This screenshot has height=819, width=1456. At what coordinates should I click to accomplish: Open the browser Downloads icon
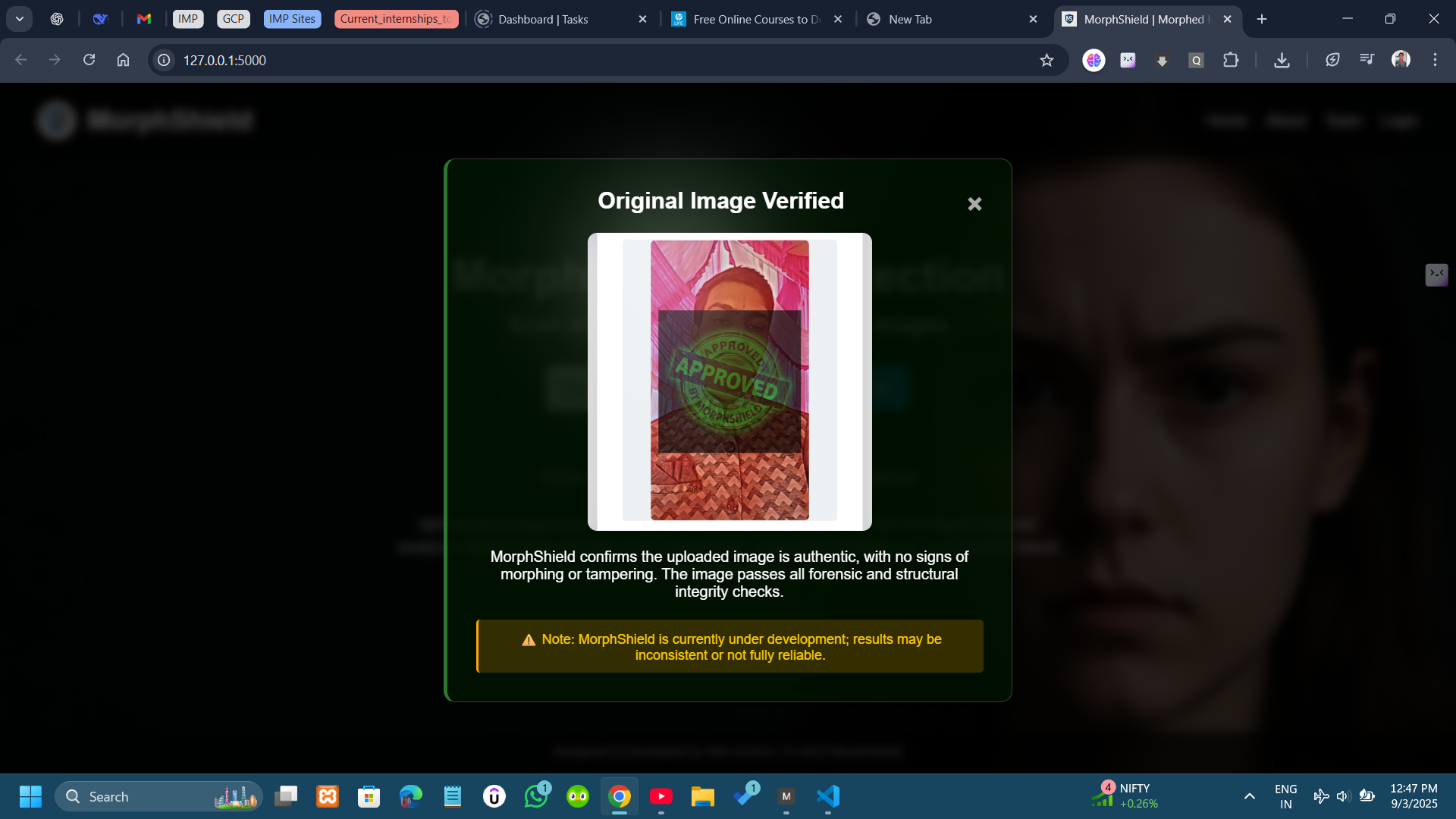(1282, 60)
